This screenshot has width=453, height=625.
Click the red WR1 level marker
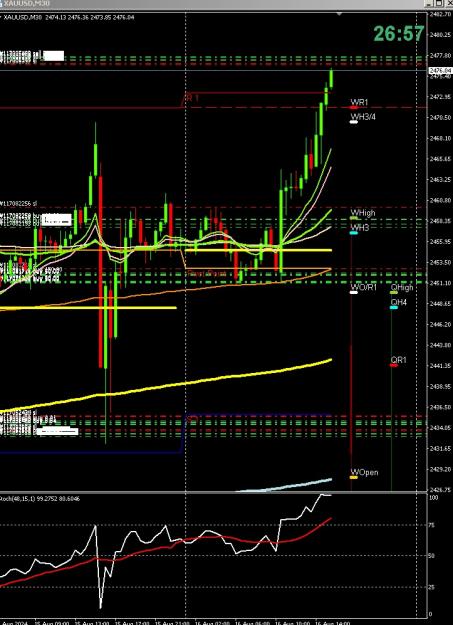tap(354, 108)
